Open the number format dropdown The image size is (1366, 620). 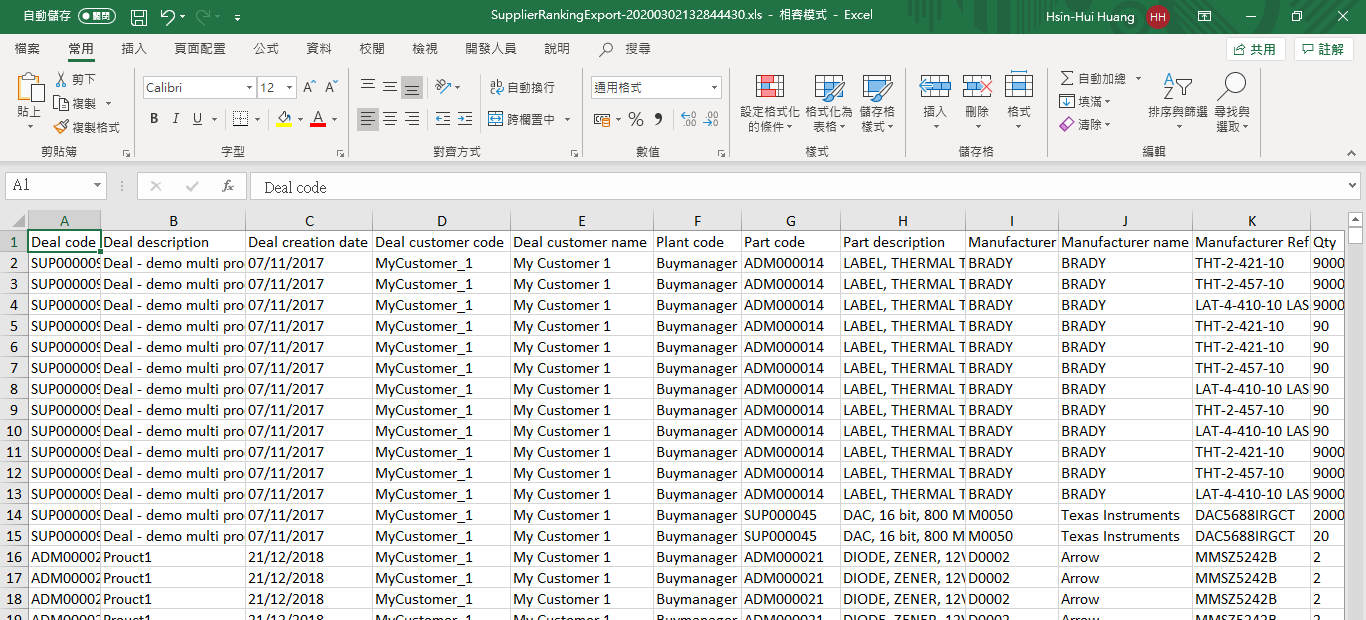click(x=714, y=88)
